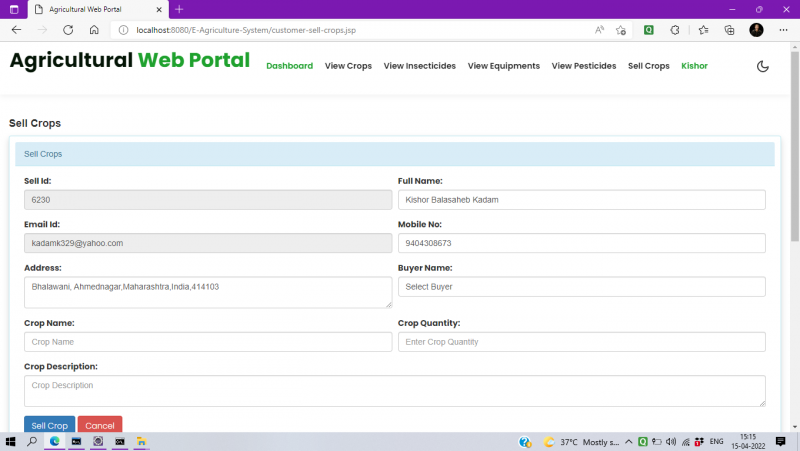Open volume control in system tray
Viewport: 800px width, 451px height.
(671, 442)
